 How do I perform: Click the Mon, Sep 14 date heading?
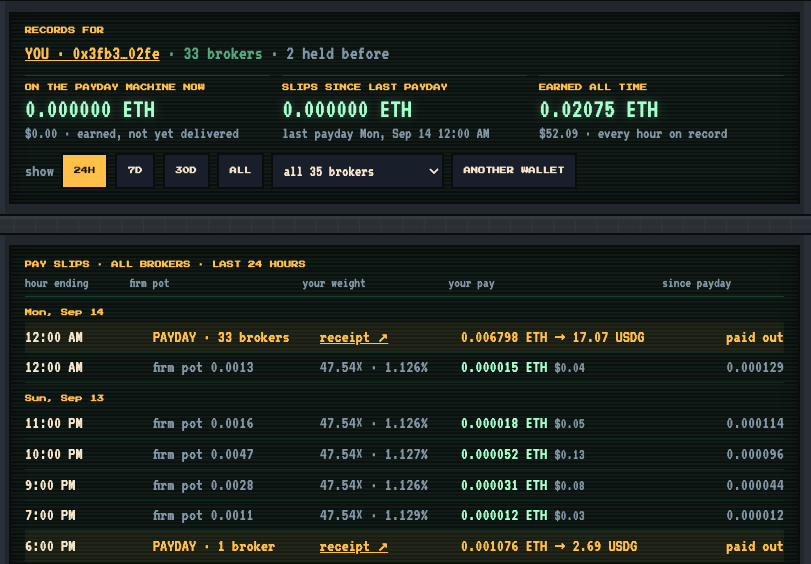pos(64,312)
